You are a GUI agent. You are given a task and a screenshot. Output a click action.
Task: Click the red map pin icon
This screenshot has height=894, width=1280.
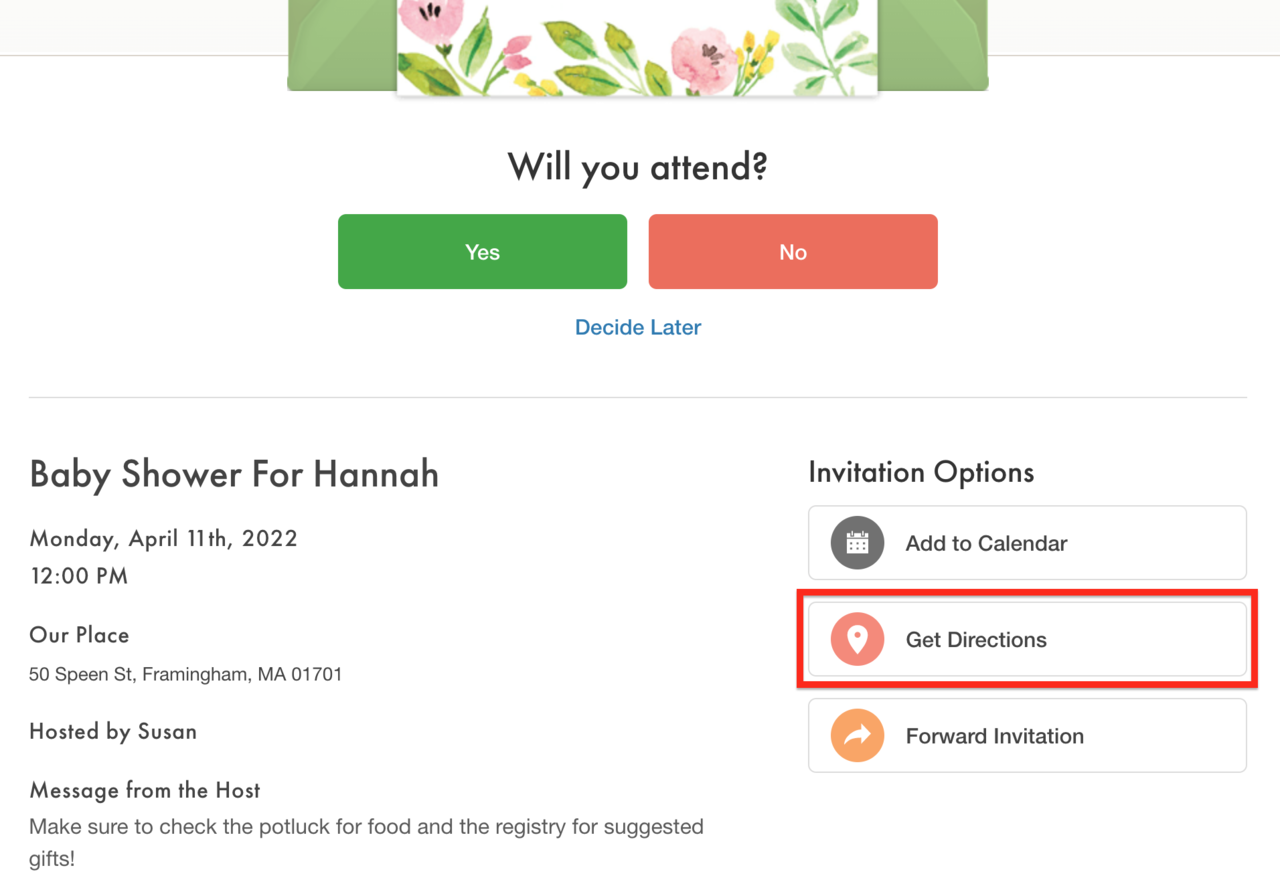857,640
